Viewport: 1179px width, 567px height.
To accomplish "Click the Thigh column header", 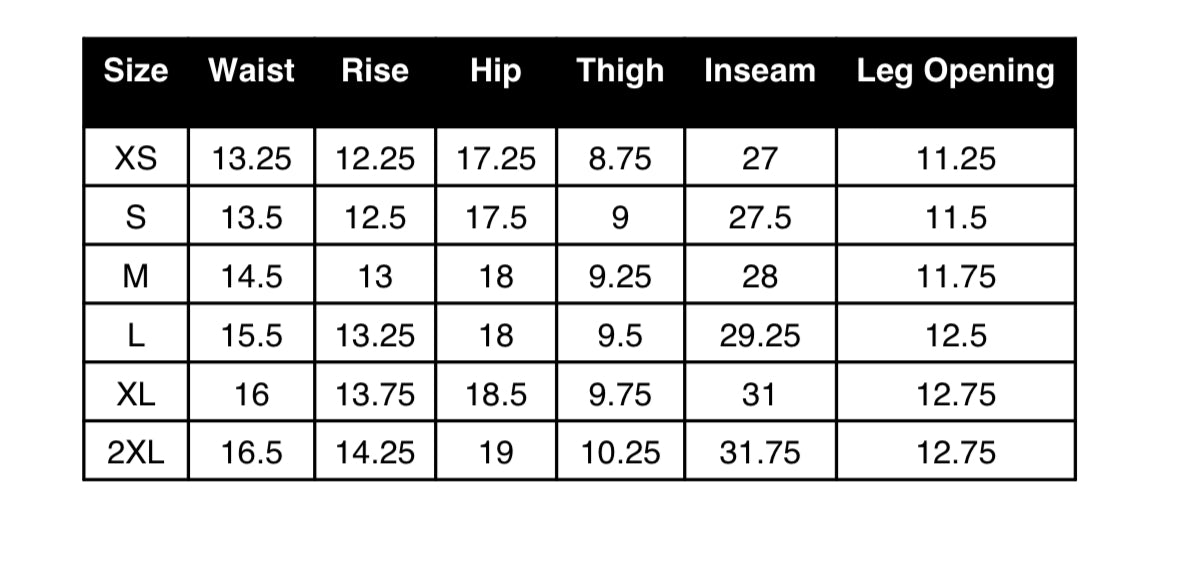I will coord(620,71).
